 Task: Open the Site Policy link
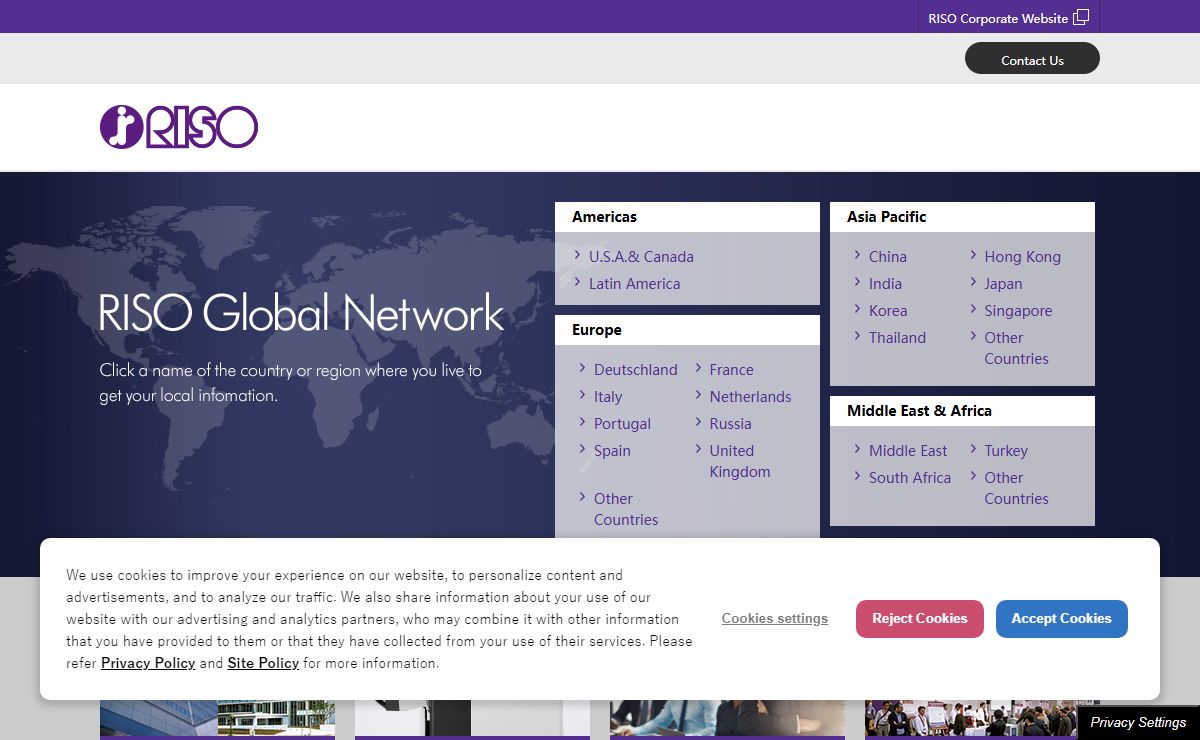click(263, 663)
